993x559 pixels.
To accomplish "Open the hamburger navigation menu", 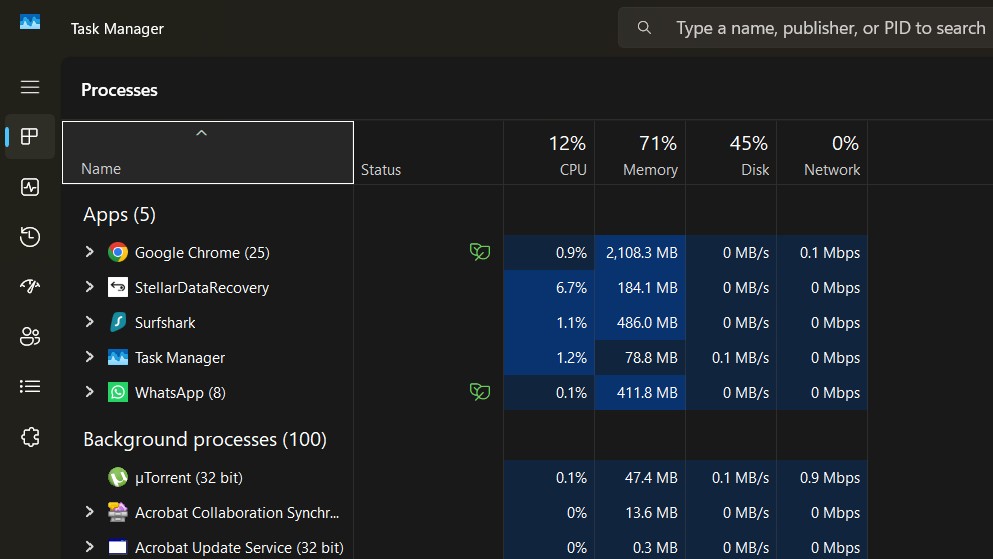I will click(30, 87).
